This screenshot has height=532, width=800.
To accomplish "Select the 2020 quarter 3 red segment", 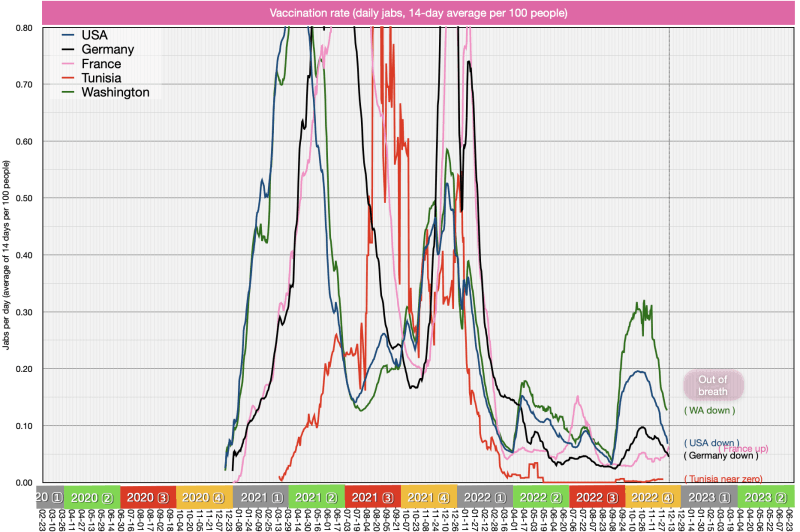I will pyautogui.click(x=147, y=496).
